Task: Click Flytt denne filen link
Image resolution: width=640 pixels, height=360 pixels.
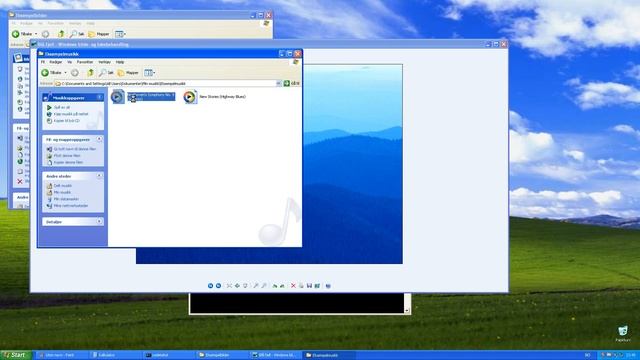Action: pyautogui.click(x=67, y=156)
